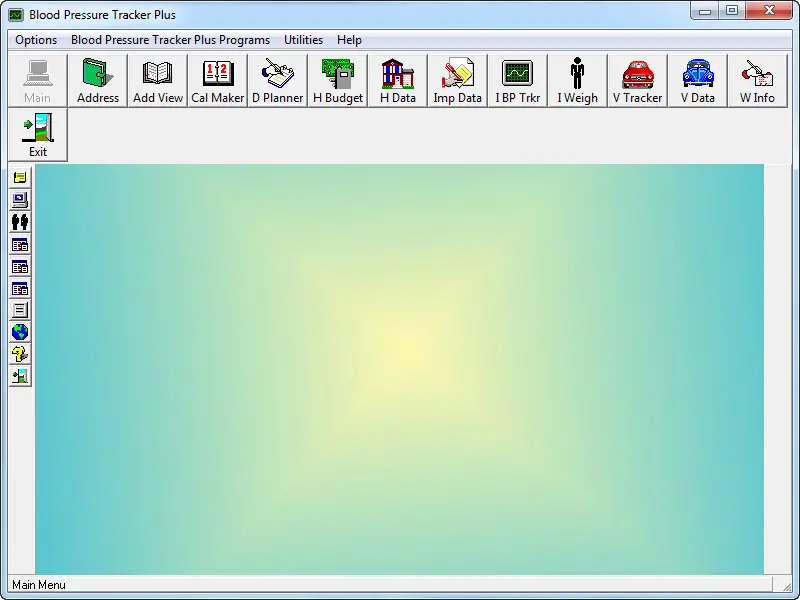Click the application icon in title bar
The width and height of the screenshot is (800, 600).
click(x=16, y=15)
